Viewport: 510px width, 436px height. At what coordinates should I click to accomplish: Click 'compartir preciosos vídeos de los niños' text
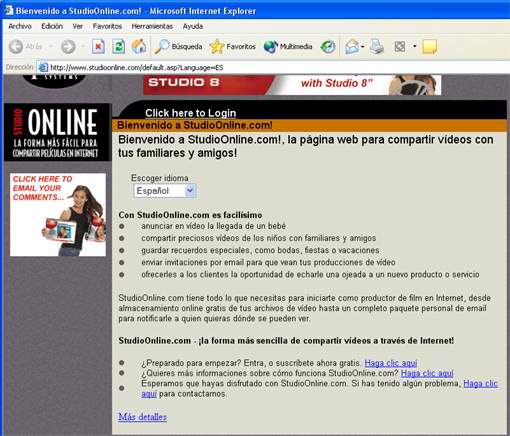(258, 238)
